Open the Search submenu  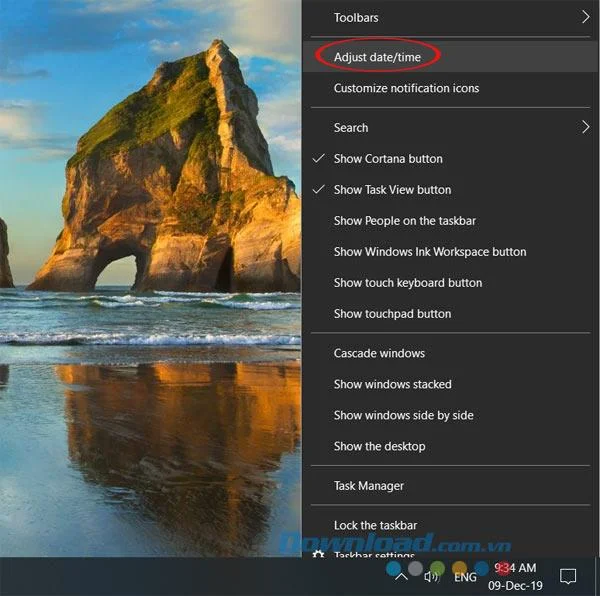coord(450,127)
